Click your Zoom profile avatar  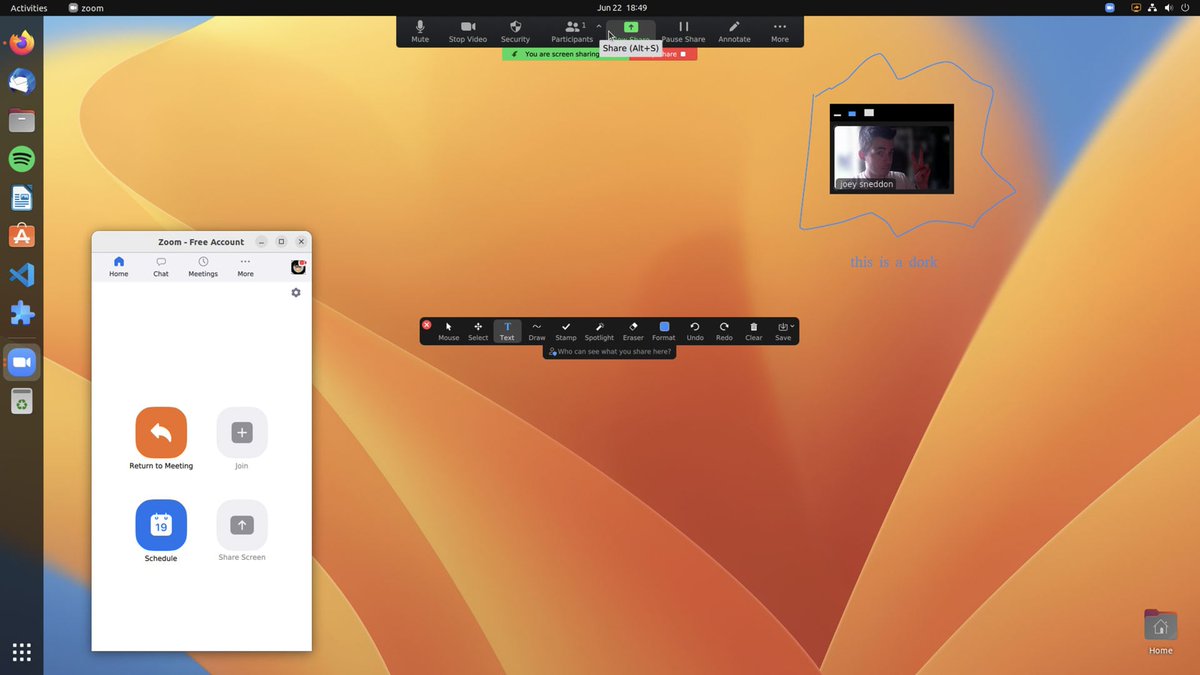coord(297,266)
